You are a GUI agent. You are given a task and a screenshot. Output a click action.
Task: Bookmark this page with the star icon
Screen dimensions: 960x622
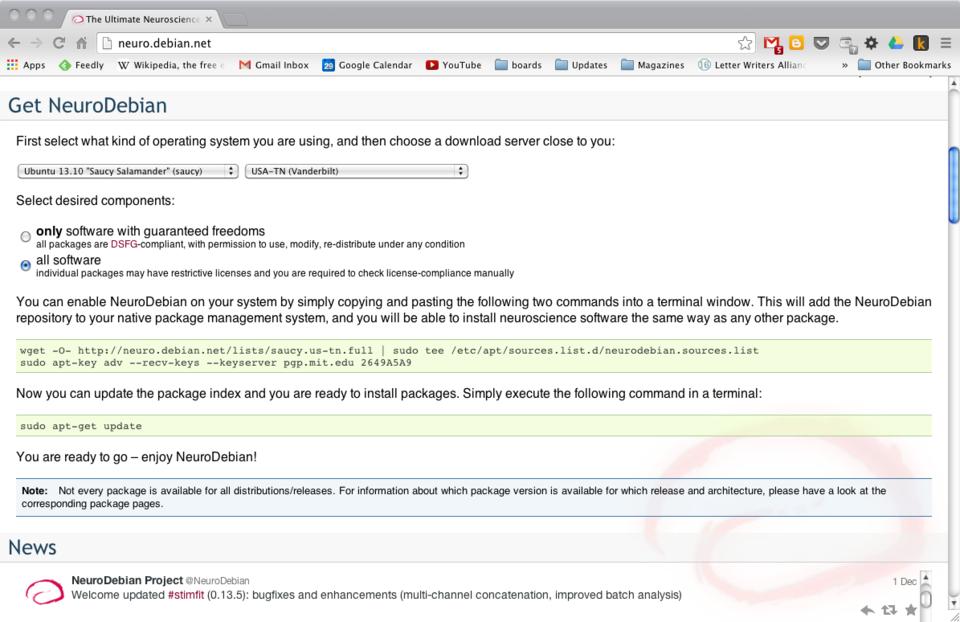point(744,43)
